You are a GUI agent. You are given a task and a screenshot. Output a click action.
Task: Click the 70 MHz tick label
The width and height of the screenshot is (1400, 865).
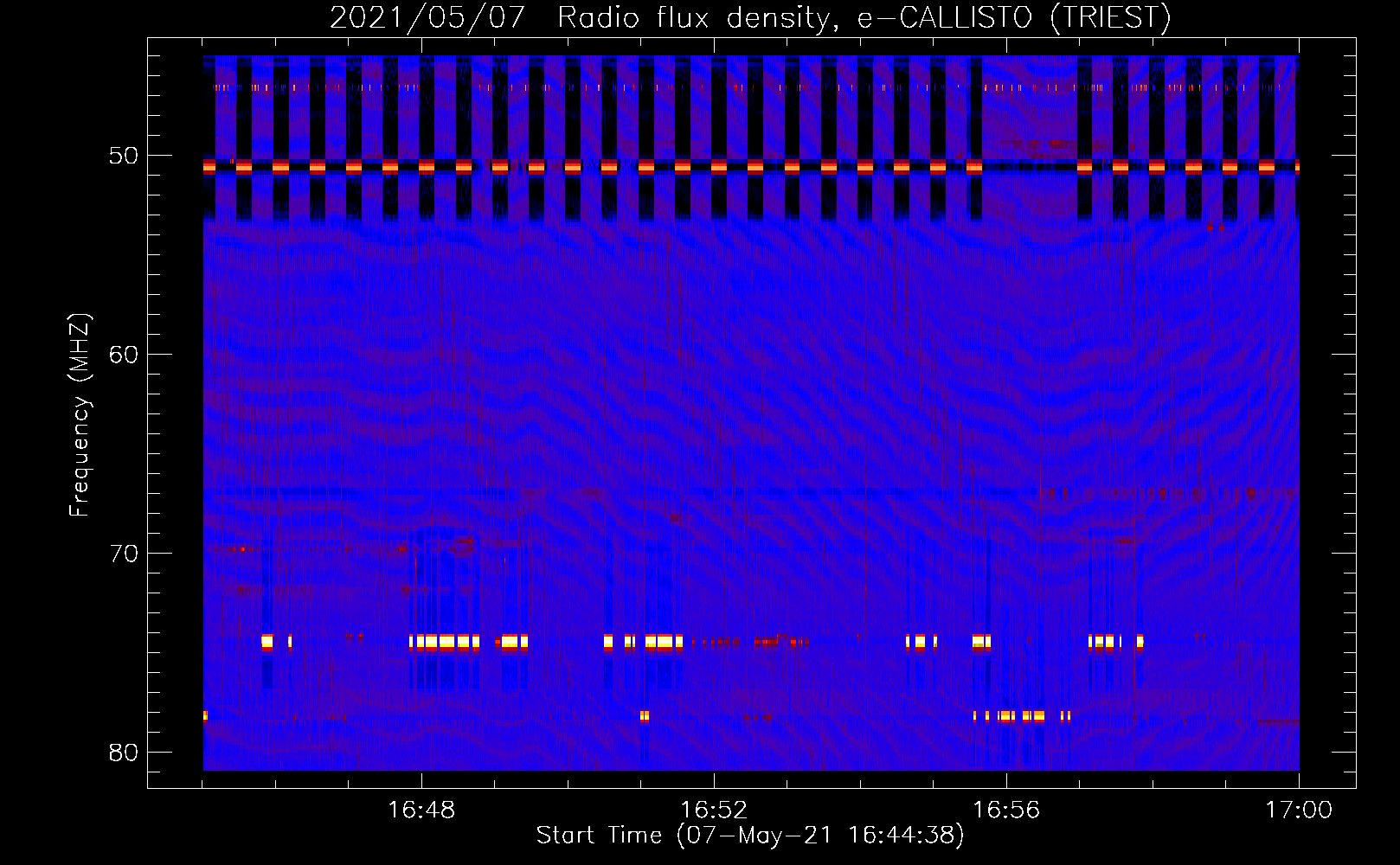[x=124, y=553]
